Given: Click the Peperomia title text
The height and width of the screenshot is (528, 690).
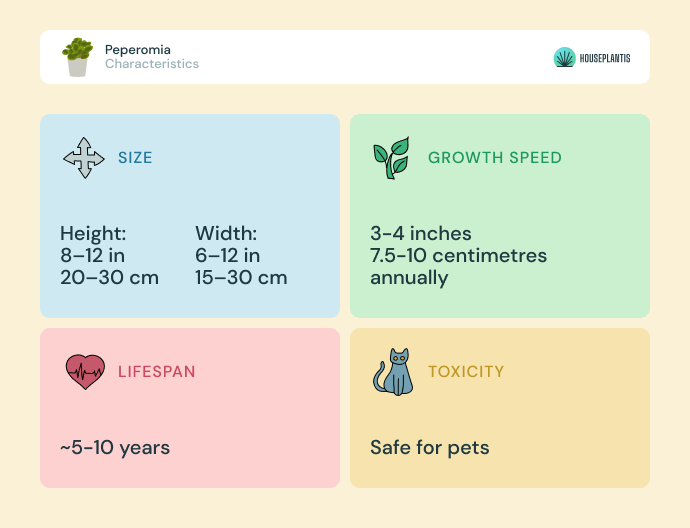Looking at the screenshot, I should 138,49.
